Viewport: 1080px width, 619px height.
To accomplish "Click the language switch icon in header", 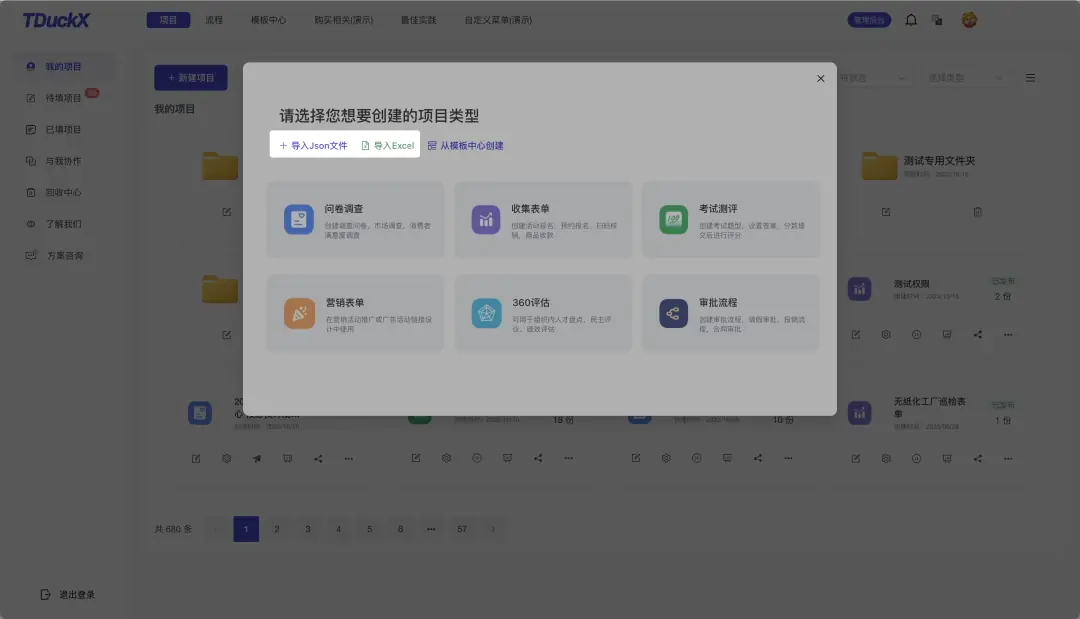I will [x=937, y=20].
